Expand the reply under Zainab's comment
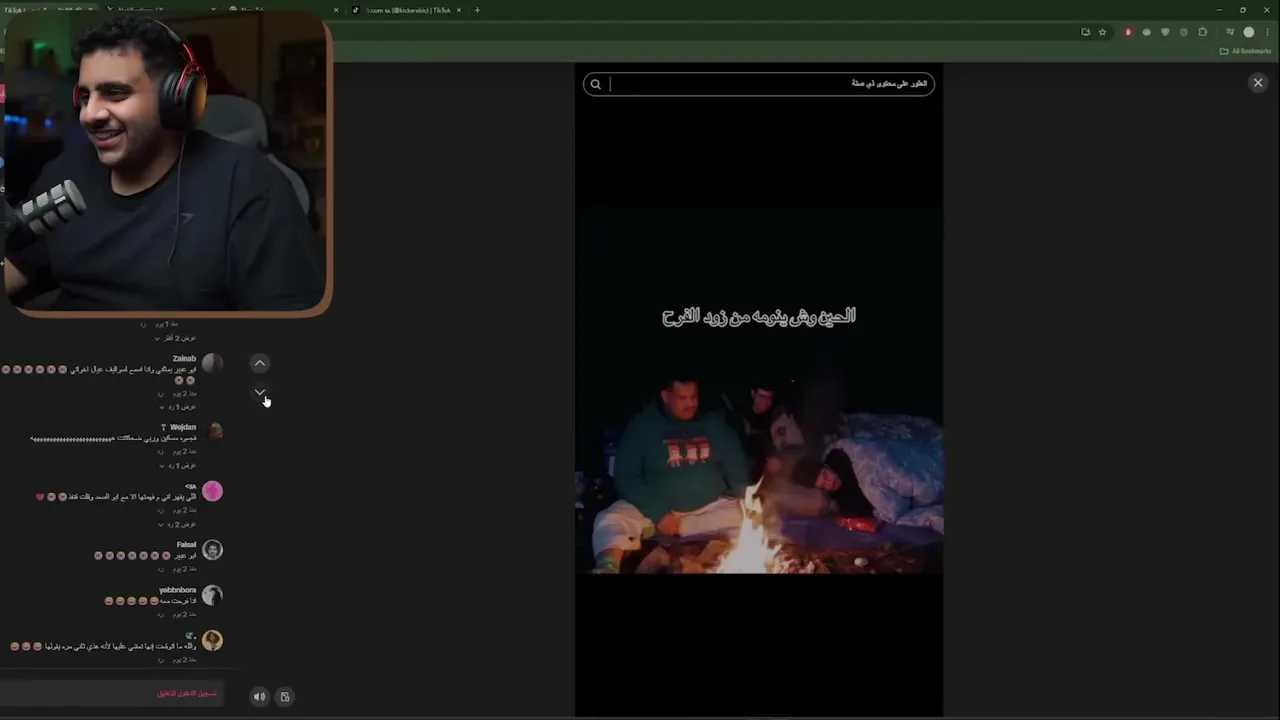Image resolution: width=1280 pixels, height=720 pixels. 178,407
